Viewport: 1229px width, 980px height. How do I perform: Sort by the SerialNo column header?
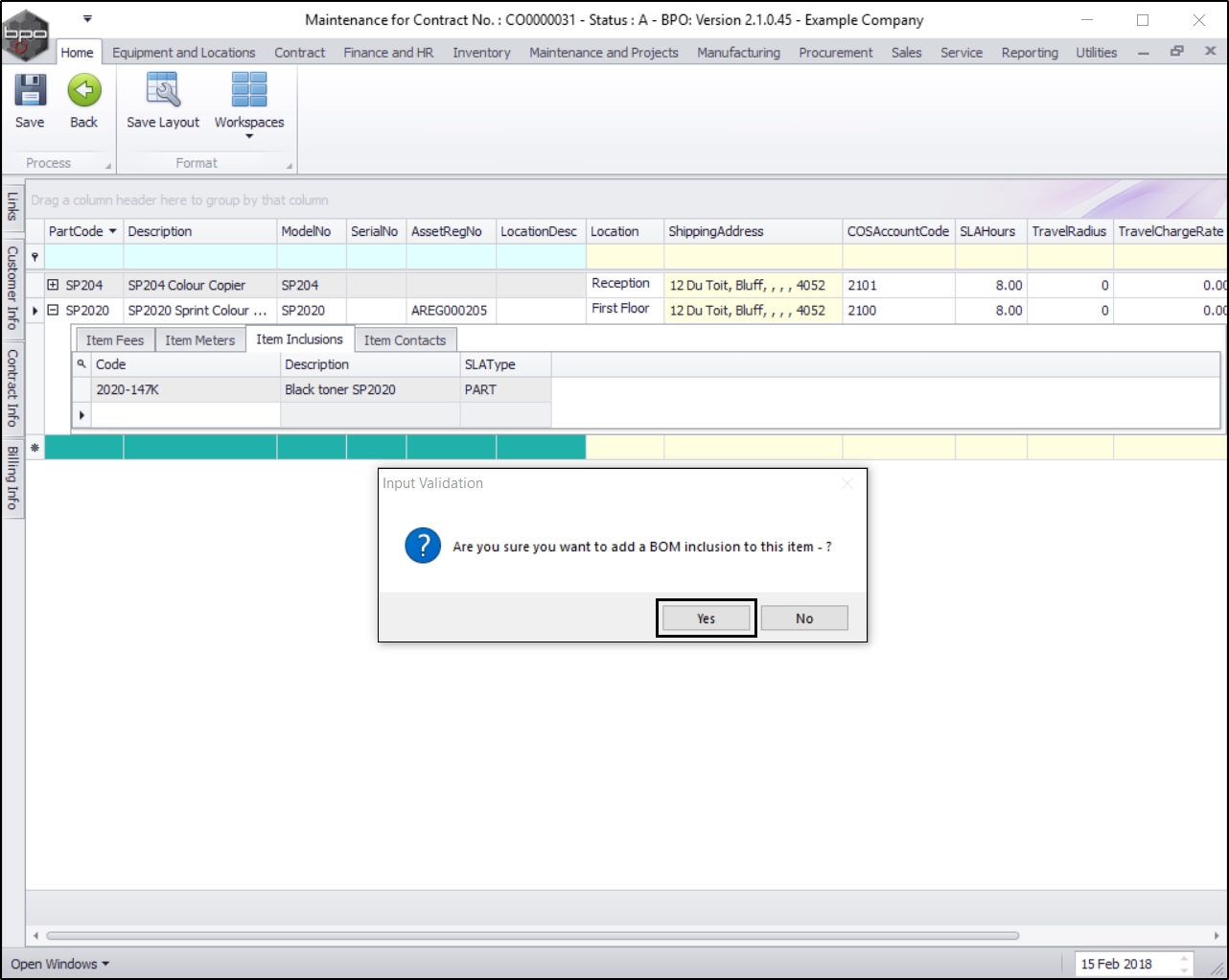click(376, 231)
